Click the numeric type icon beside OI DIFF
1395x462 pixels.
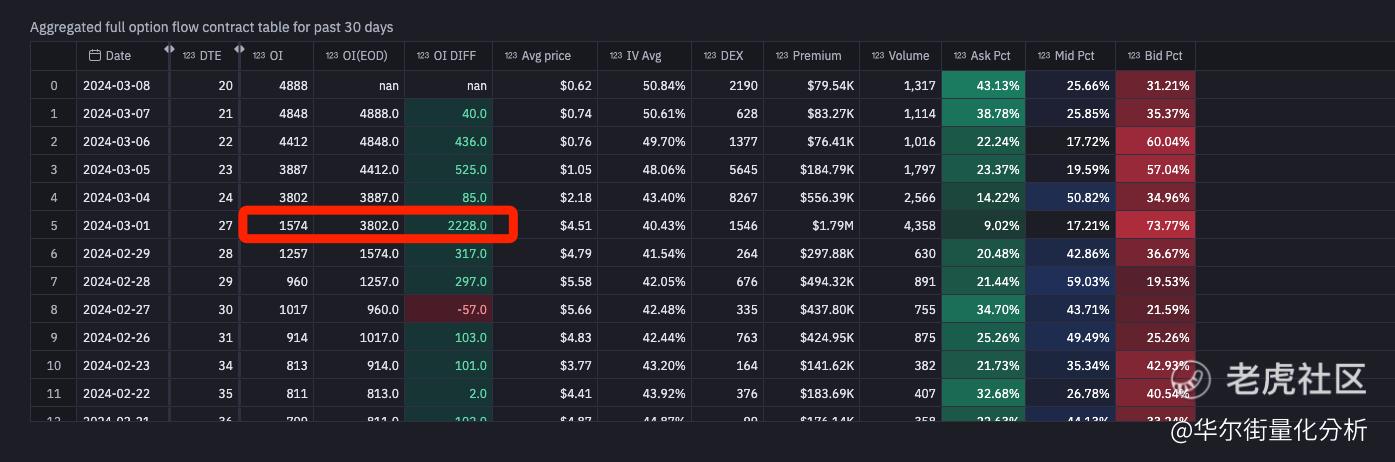(x=422, y=56)
